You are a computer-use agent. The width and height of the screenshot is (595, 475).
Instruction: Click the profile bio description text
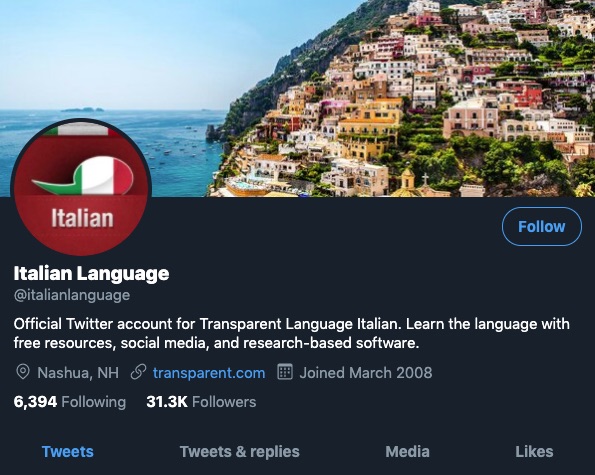[291, 333]
